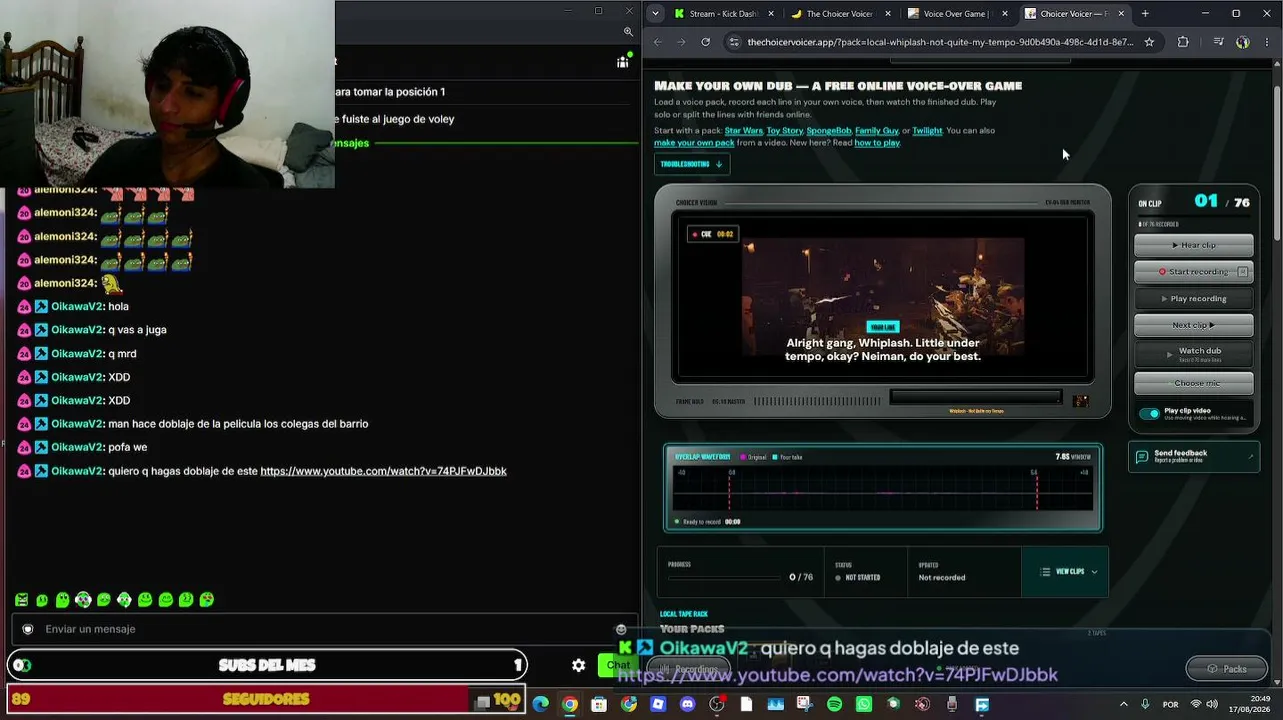Go forward in browser history

681,42
